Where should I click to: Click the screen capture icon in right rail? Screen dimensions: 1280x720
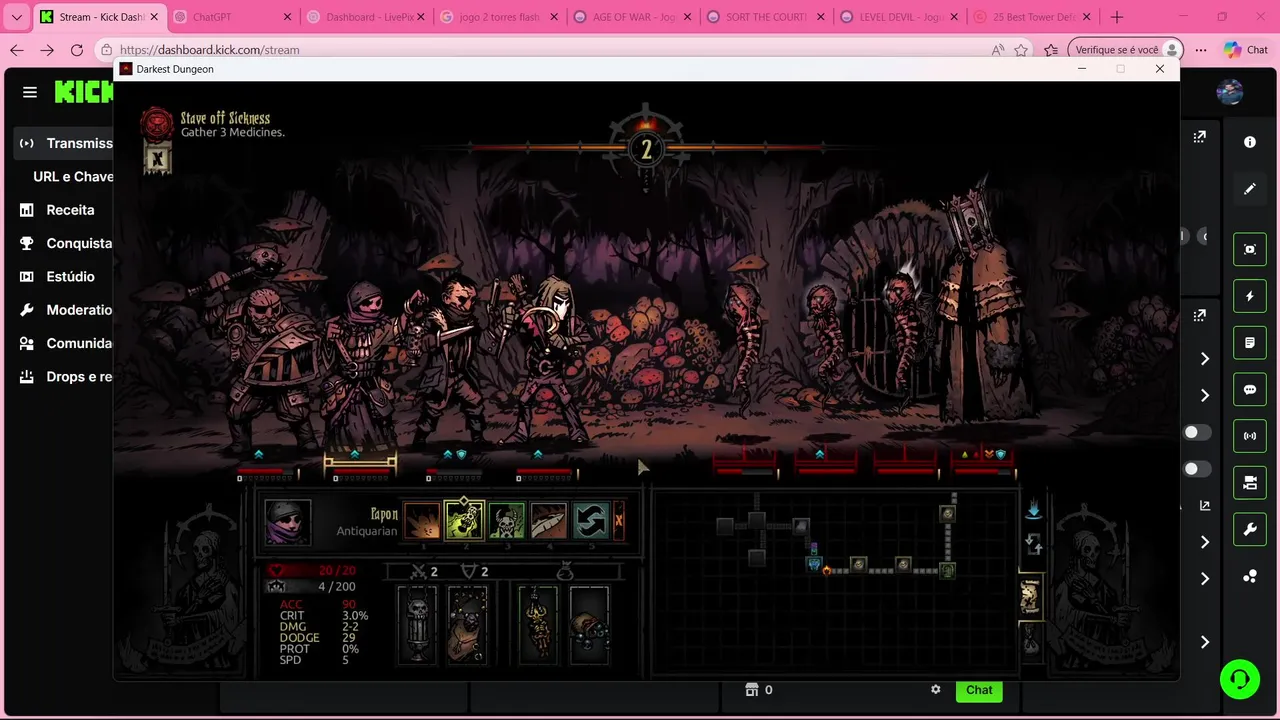[x=1250, y=250]
